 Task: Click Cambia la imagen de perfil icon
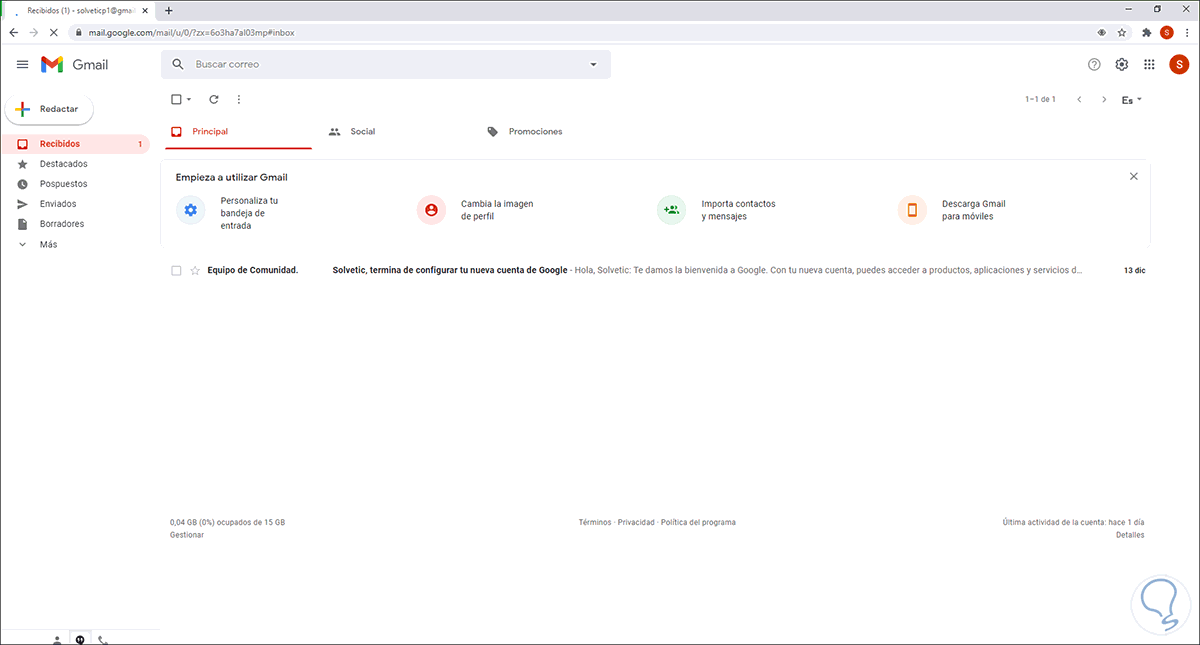click(x=431, y=210)
